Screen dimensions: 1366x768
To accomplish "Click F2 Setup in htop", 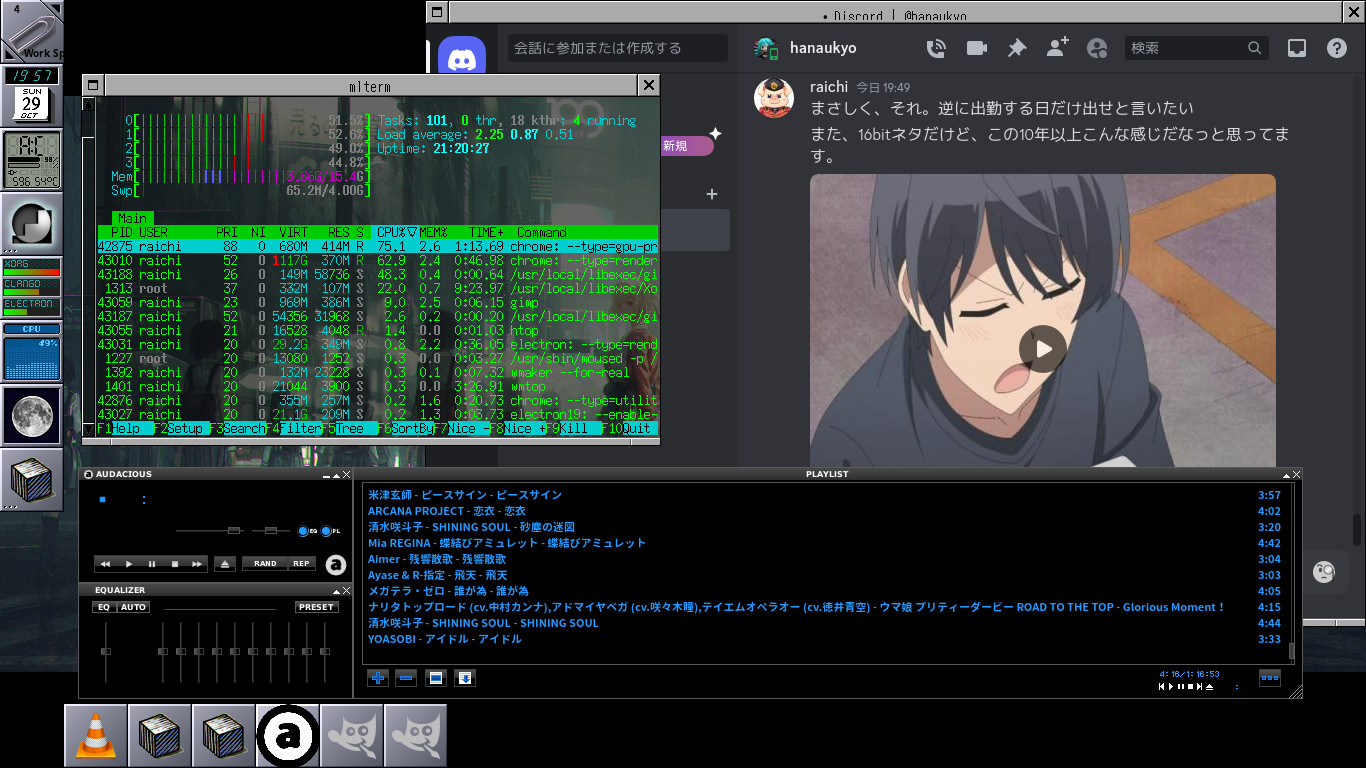I will pos(181,428).
